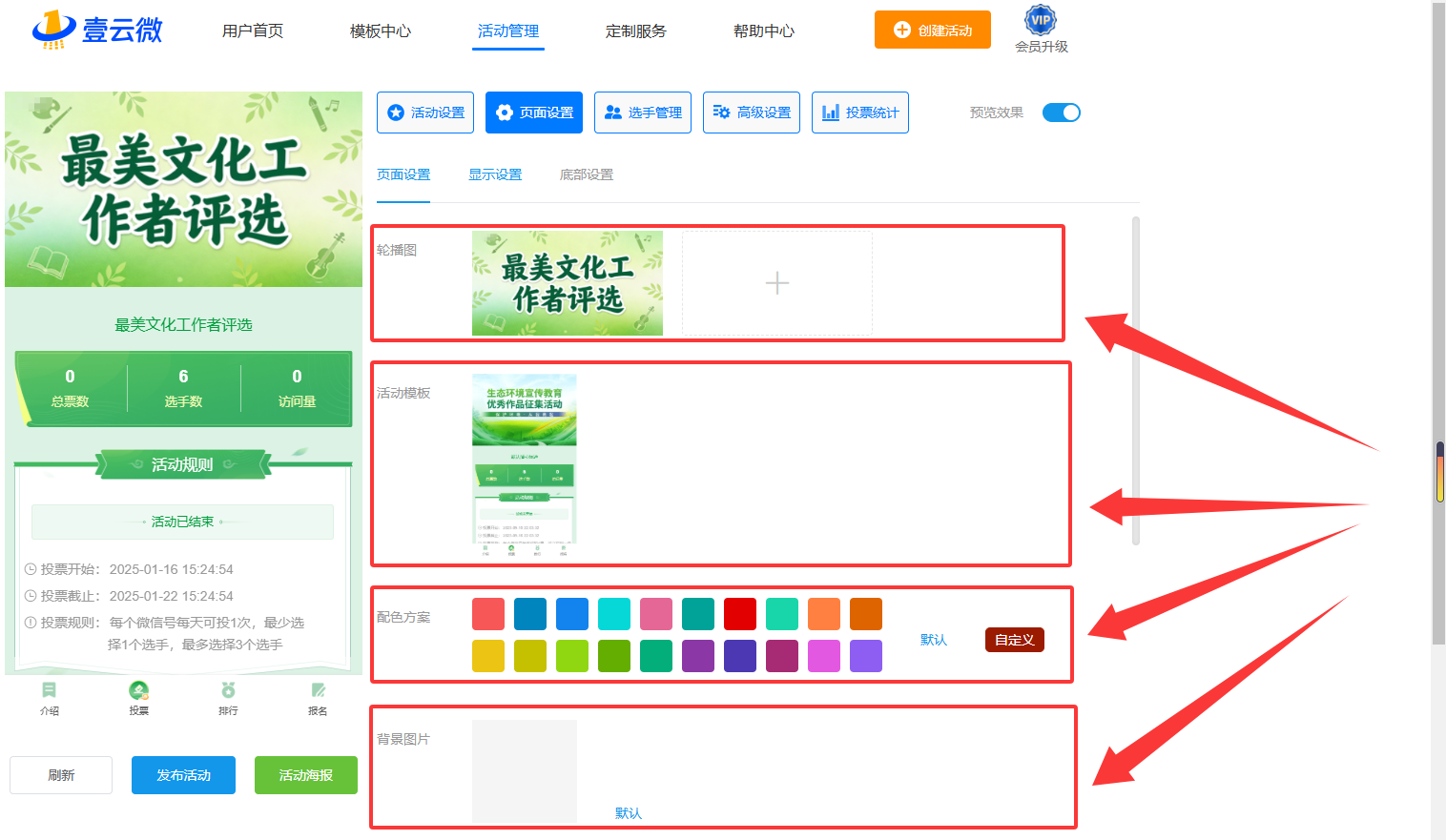Tap the 投票 icon in preview footer
The height and width of the screenshot is (840, 1446).
[139, 698]
